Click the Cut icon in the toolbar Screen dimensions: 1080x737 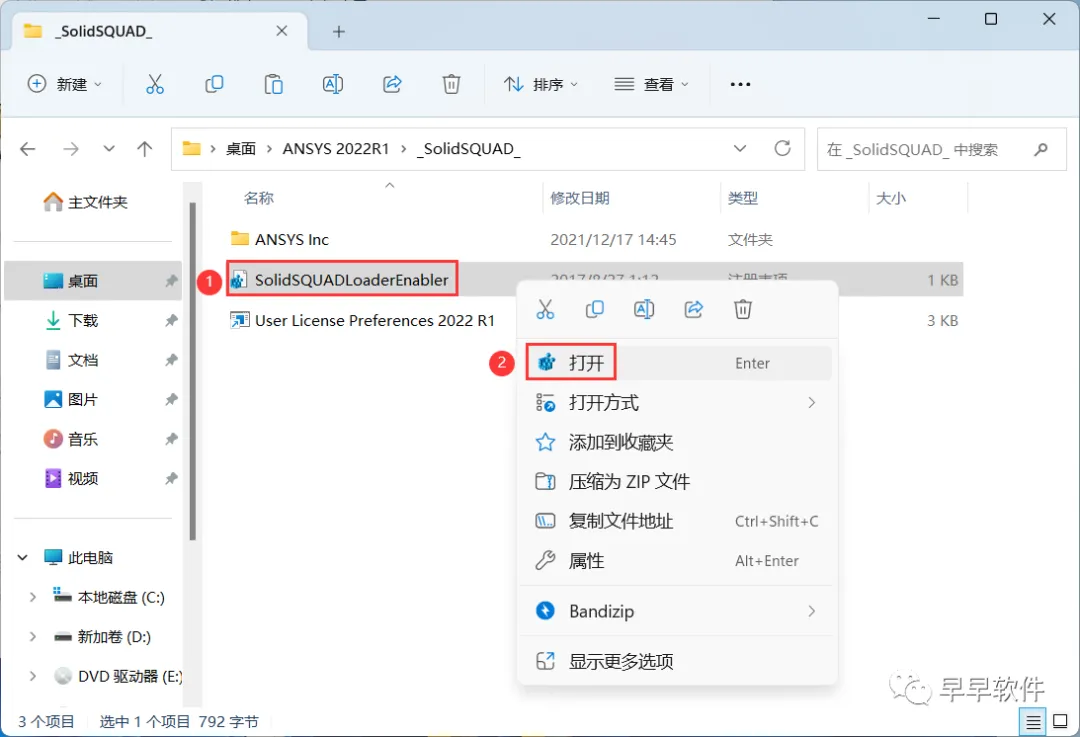(155, 84)
